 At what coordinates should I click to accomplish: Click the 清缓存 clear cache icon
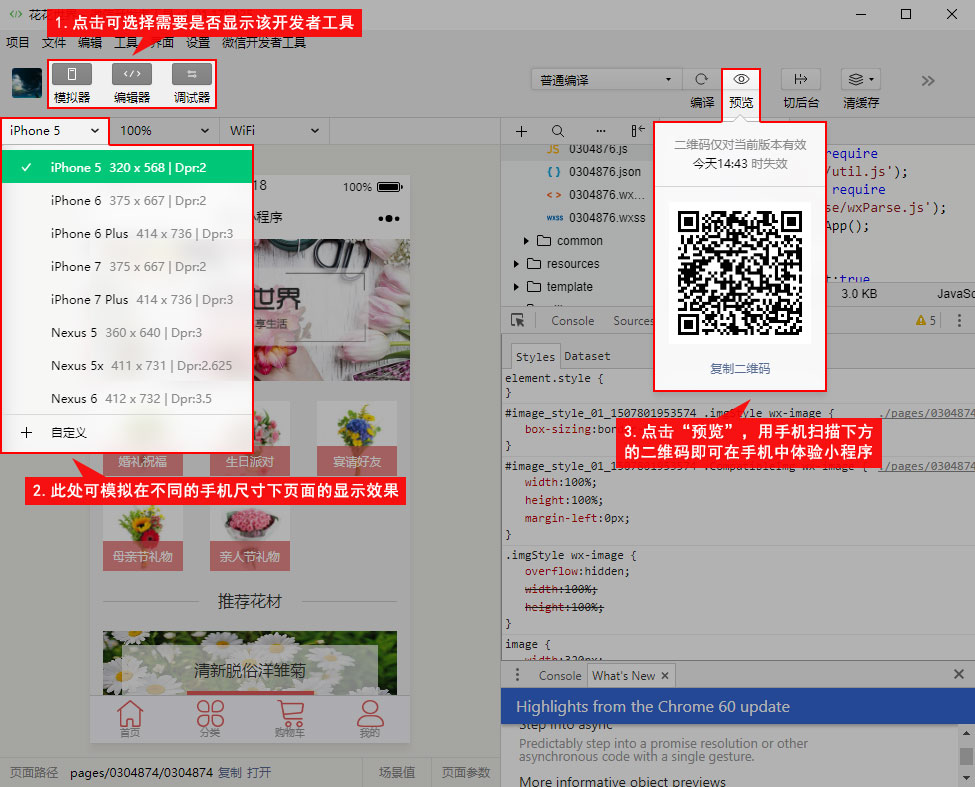tap(860, 80)
